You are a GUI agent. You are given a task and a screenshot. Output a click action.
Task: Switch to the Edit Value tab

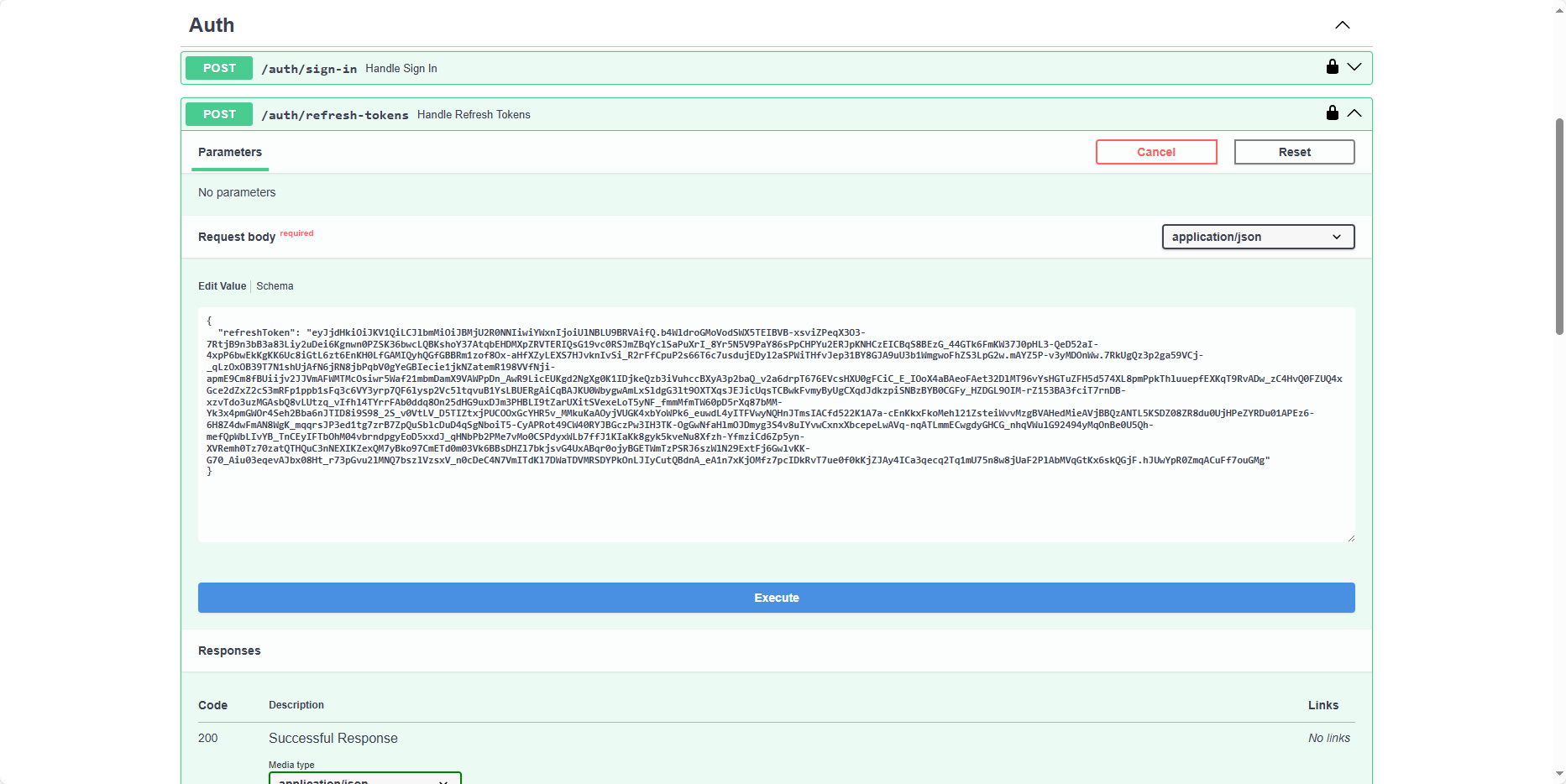(222, 286)
